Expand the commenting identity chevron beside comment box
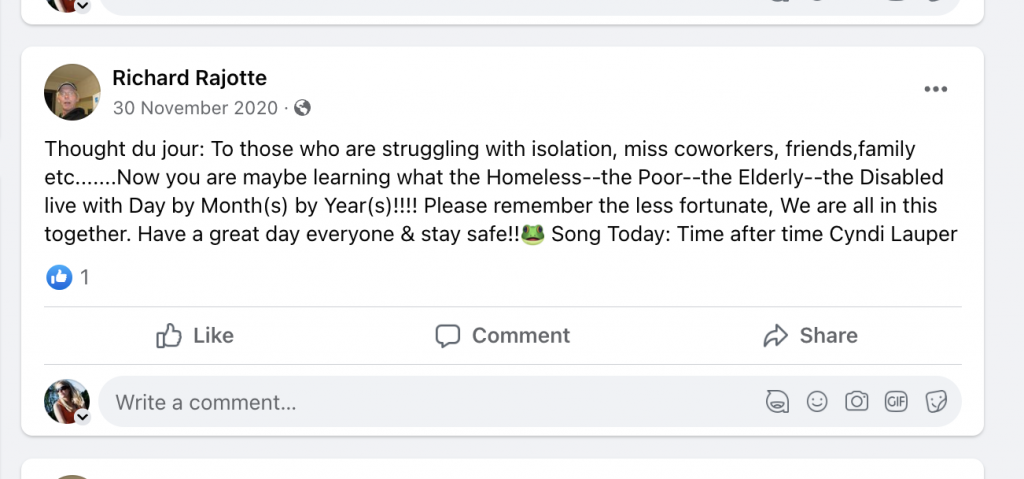This screenshot has height=479, width=1024. tap(83, 417)
